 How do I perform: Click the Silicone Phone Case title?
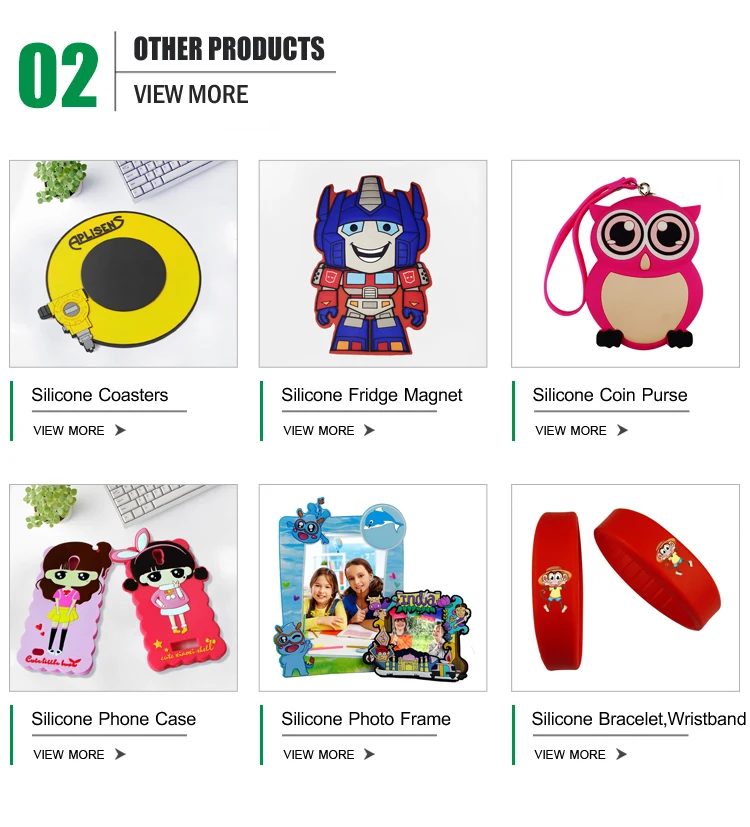pos(113,718)
